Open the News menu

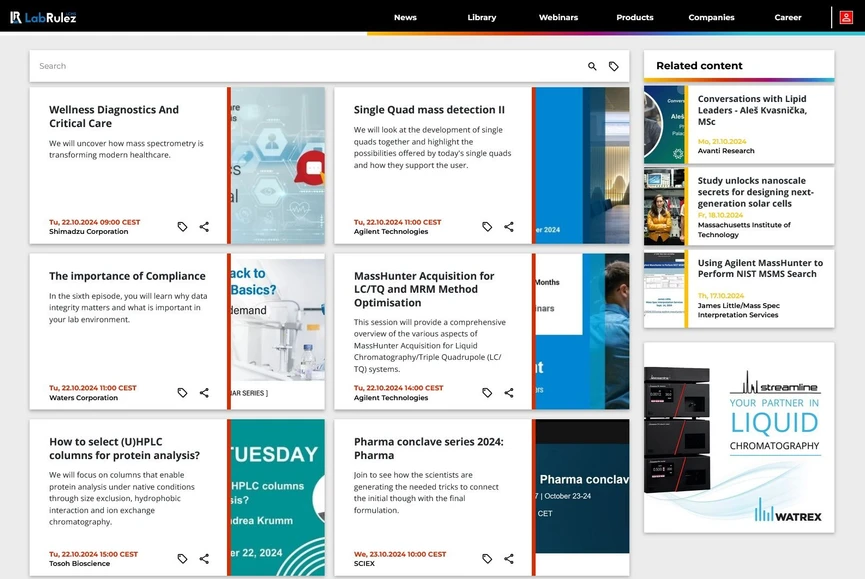point(405,17)
